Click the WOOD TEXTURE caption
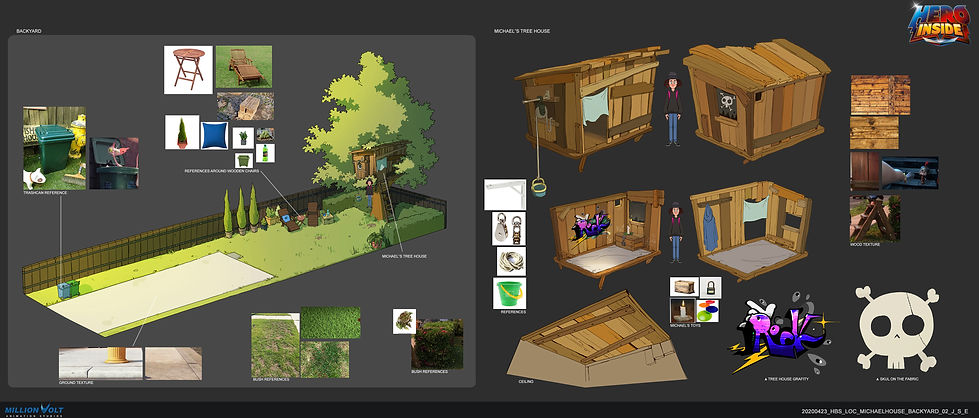Image resolution: width=979 pixels, height=418 pixels. click(x=865, y=245)
